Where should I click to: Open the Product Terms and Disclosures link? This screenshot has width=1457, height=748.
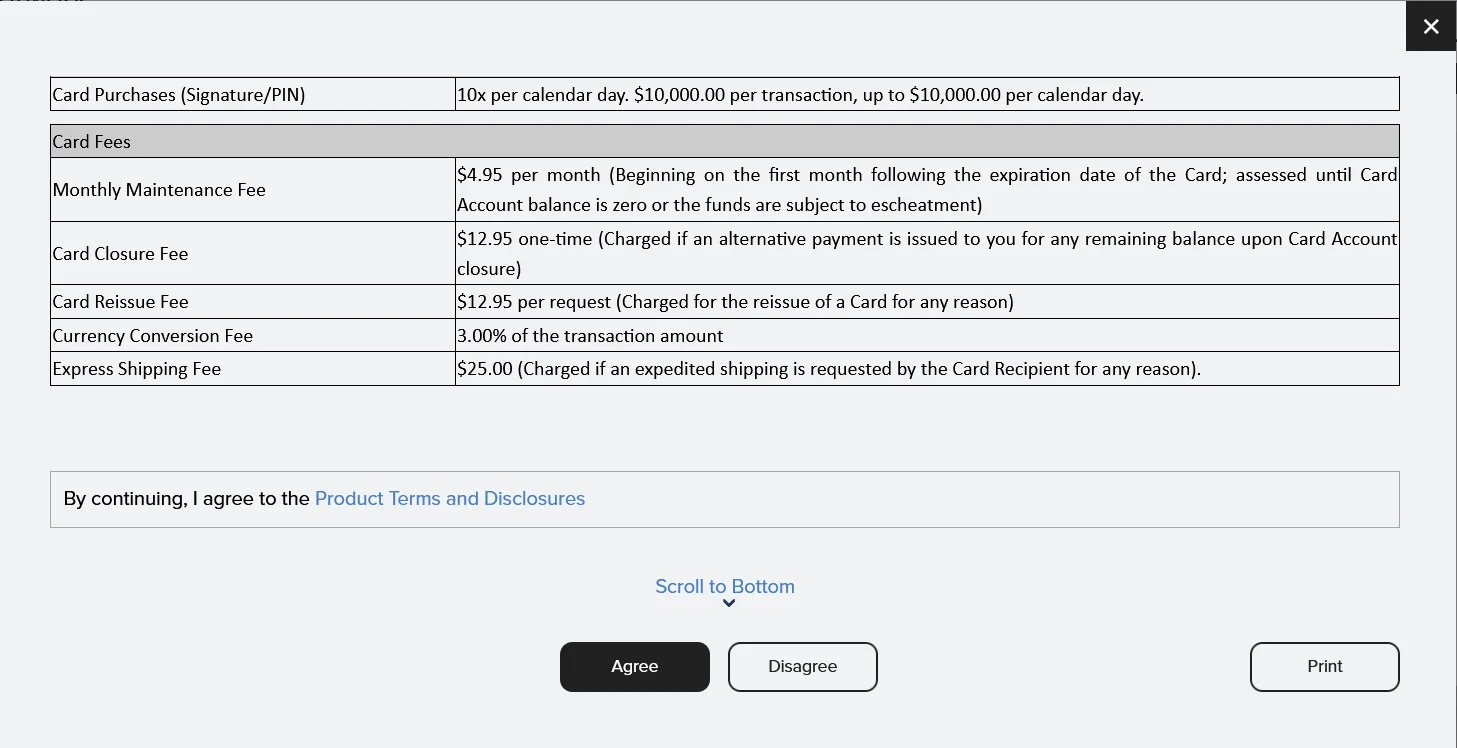449,498
